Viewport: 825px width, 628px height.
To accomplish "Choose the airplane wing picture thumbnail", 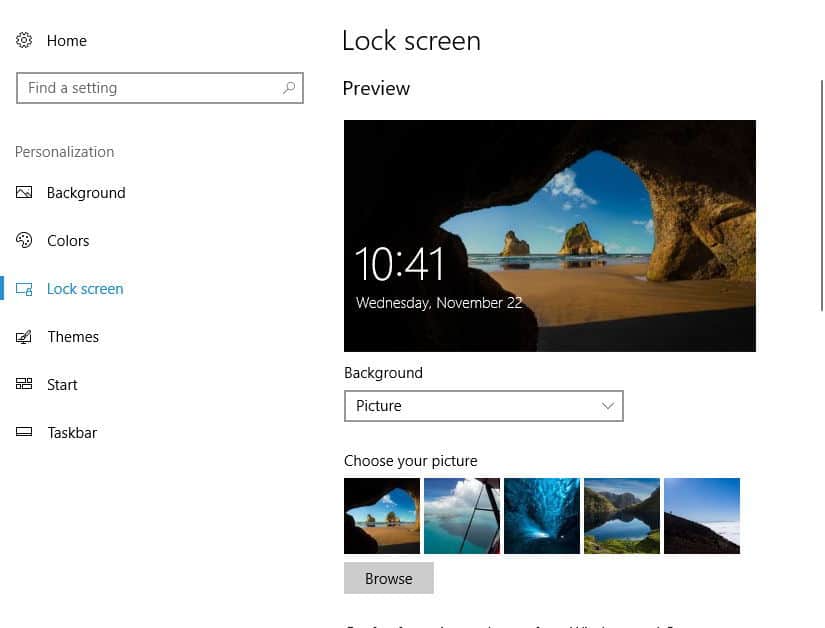I will click(x=462, y=516).
